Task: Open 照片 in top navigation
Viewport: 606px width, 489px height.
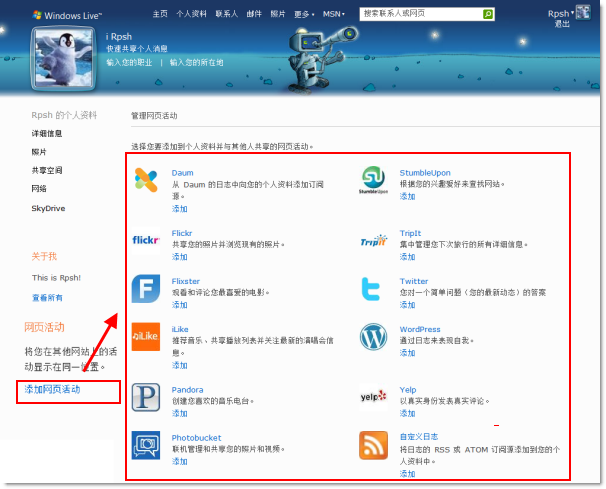Action: pyautogui.click(x=277, y=14)
